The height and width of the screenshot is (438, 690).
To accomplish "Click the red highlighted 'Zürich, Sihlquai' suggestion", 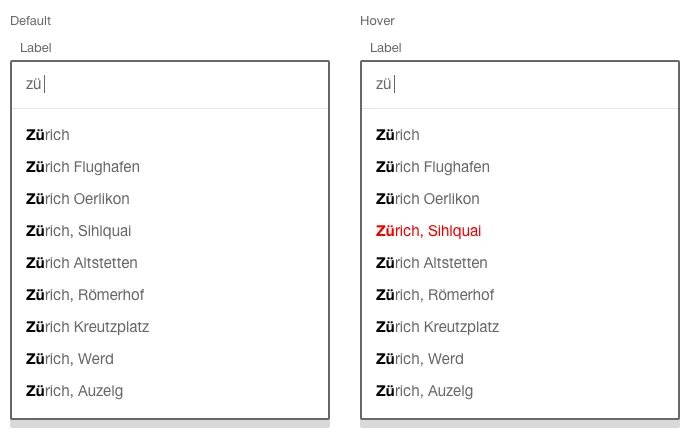I will point(429,231).
